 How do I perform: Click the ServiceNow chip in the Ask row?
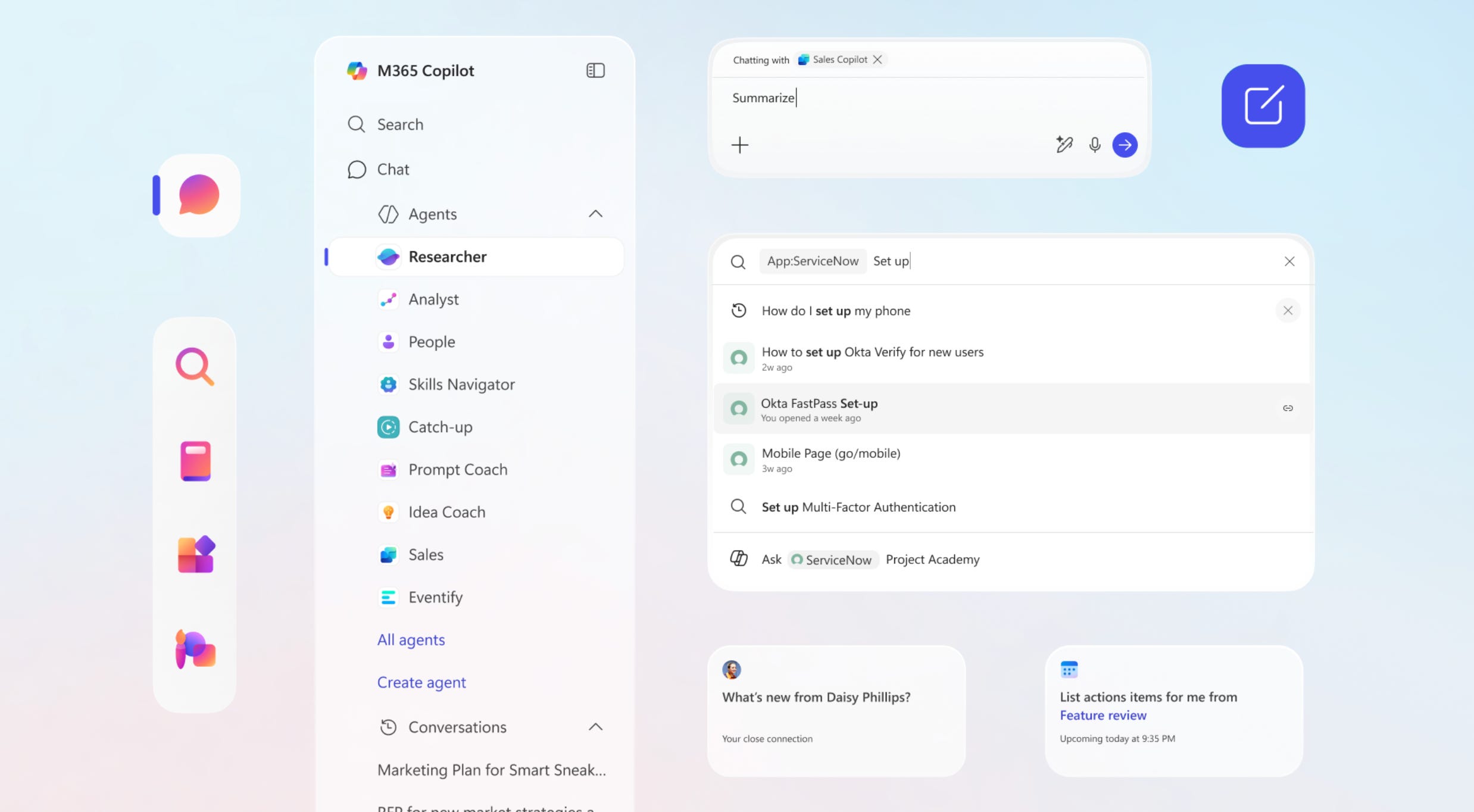[x=832, y=560]
